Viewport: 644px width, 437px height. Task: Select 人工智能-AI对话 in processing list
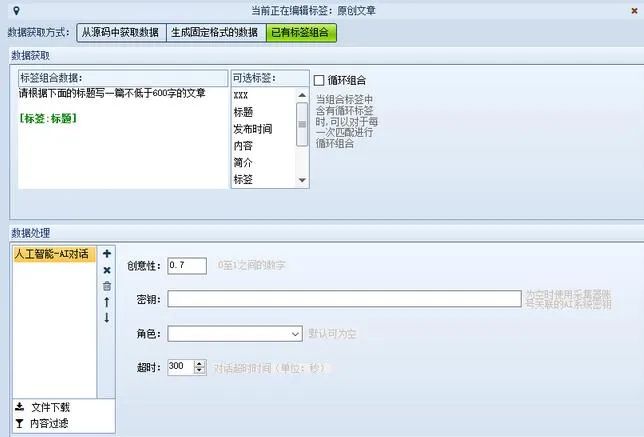click(53, 254)
